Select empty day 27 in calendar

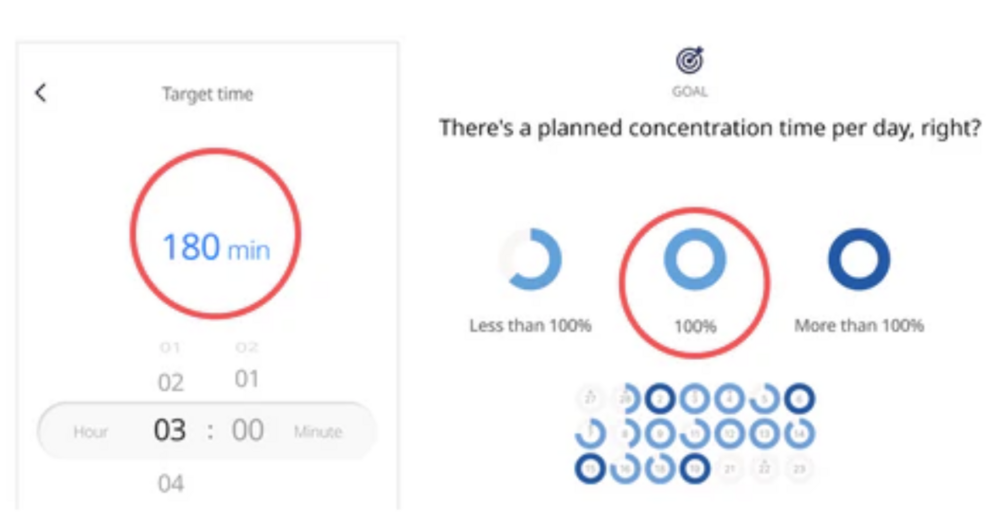(x=590, y=399)
